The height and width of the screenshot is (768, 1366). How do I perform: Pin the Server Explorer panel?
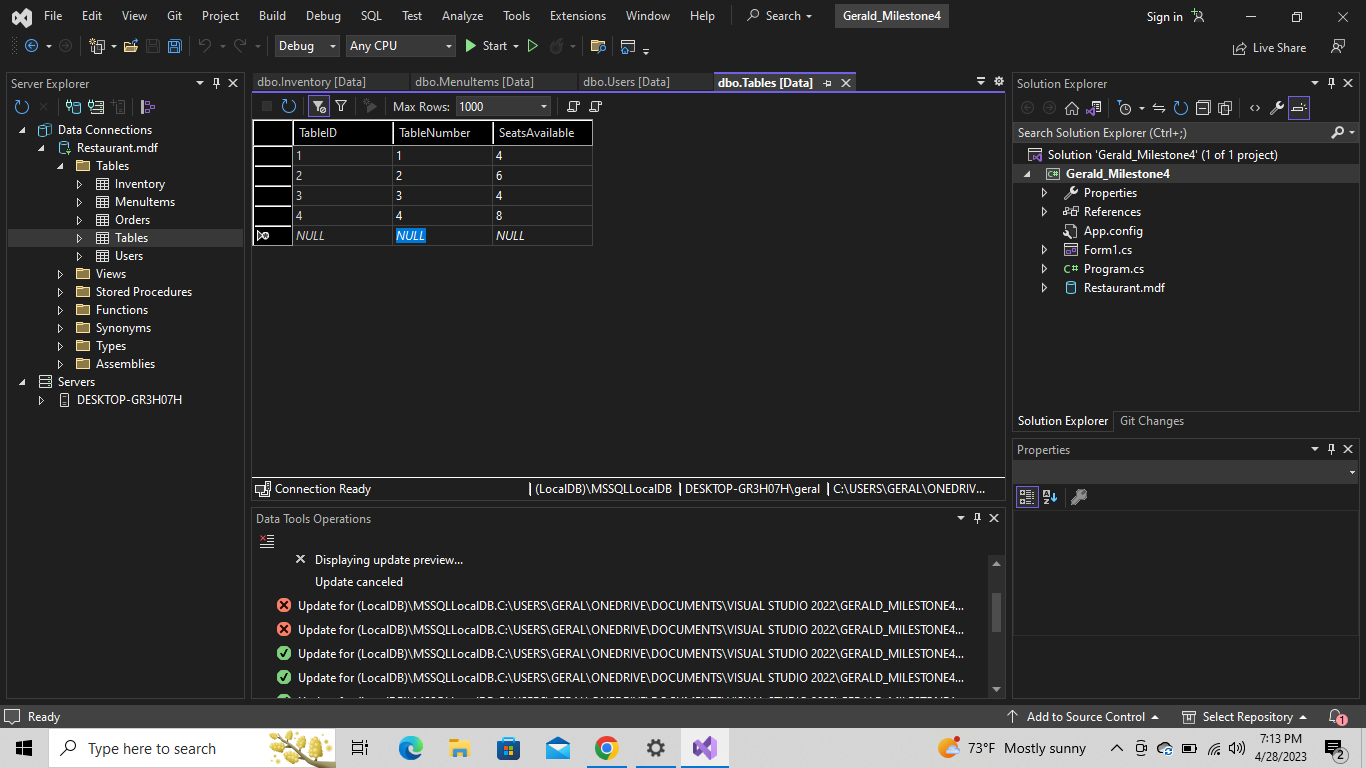point(216,83)
